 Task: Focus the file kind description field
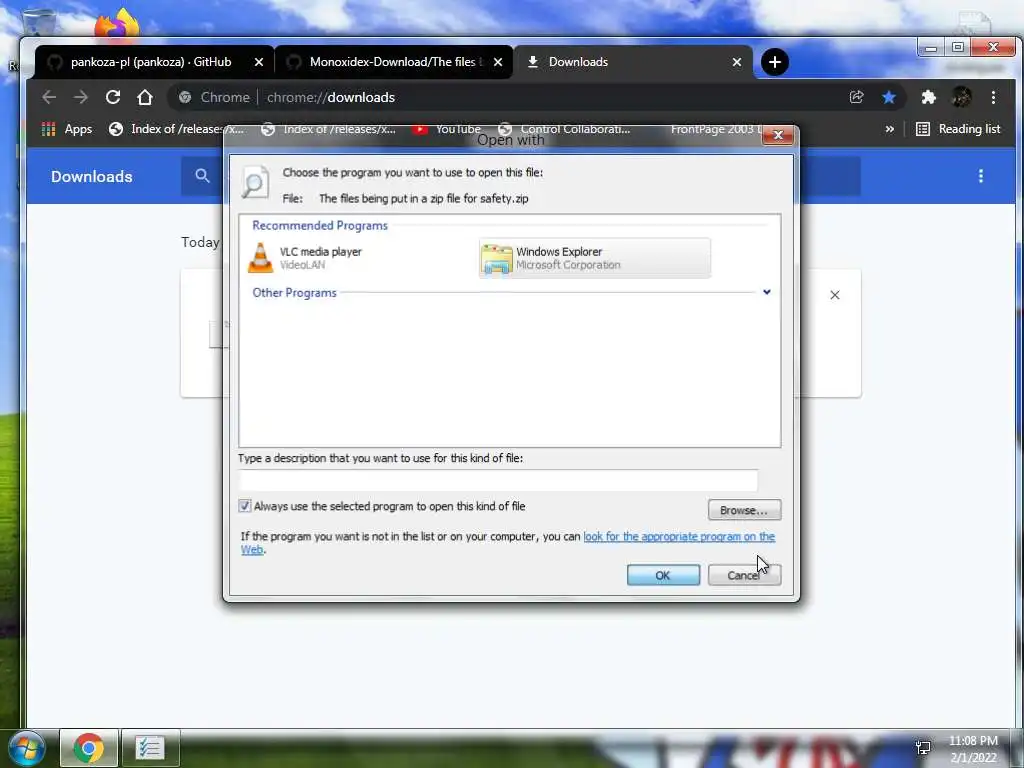[x=498, y=481]
